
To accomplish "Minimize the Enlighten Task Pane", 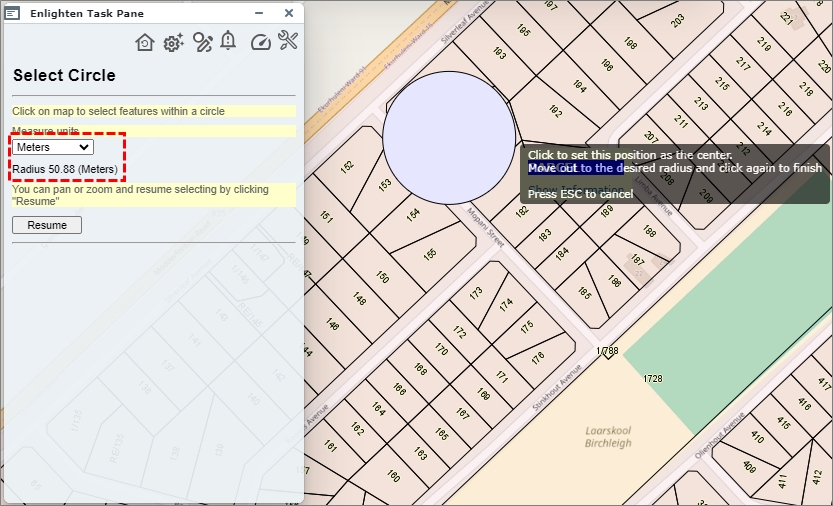I will pos(258,13).
